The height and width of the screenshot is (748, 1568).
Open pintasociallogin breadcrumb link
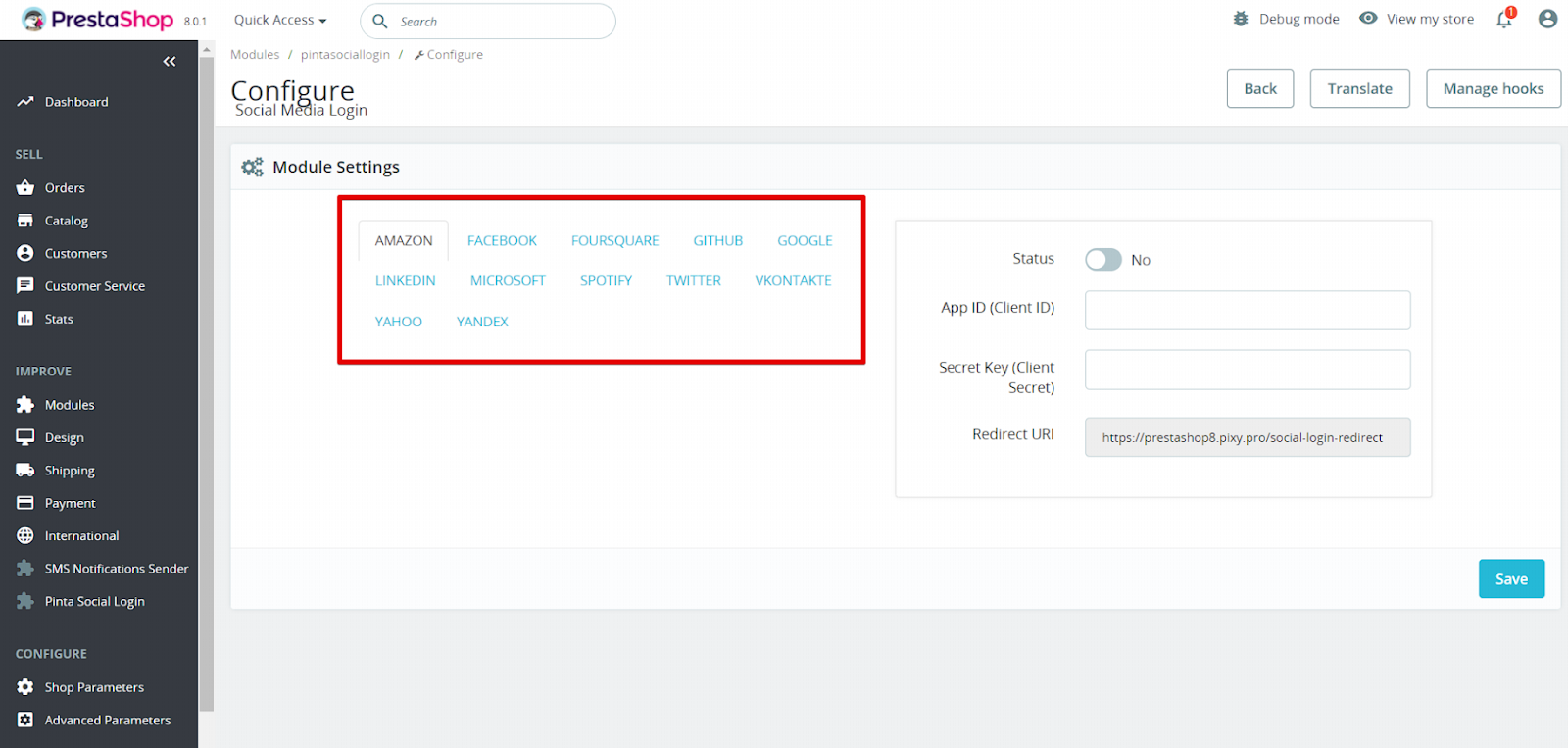point(345,55)
